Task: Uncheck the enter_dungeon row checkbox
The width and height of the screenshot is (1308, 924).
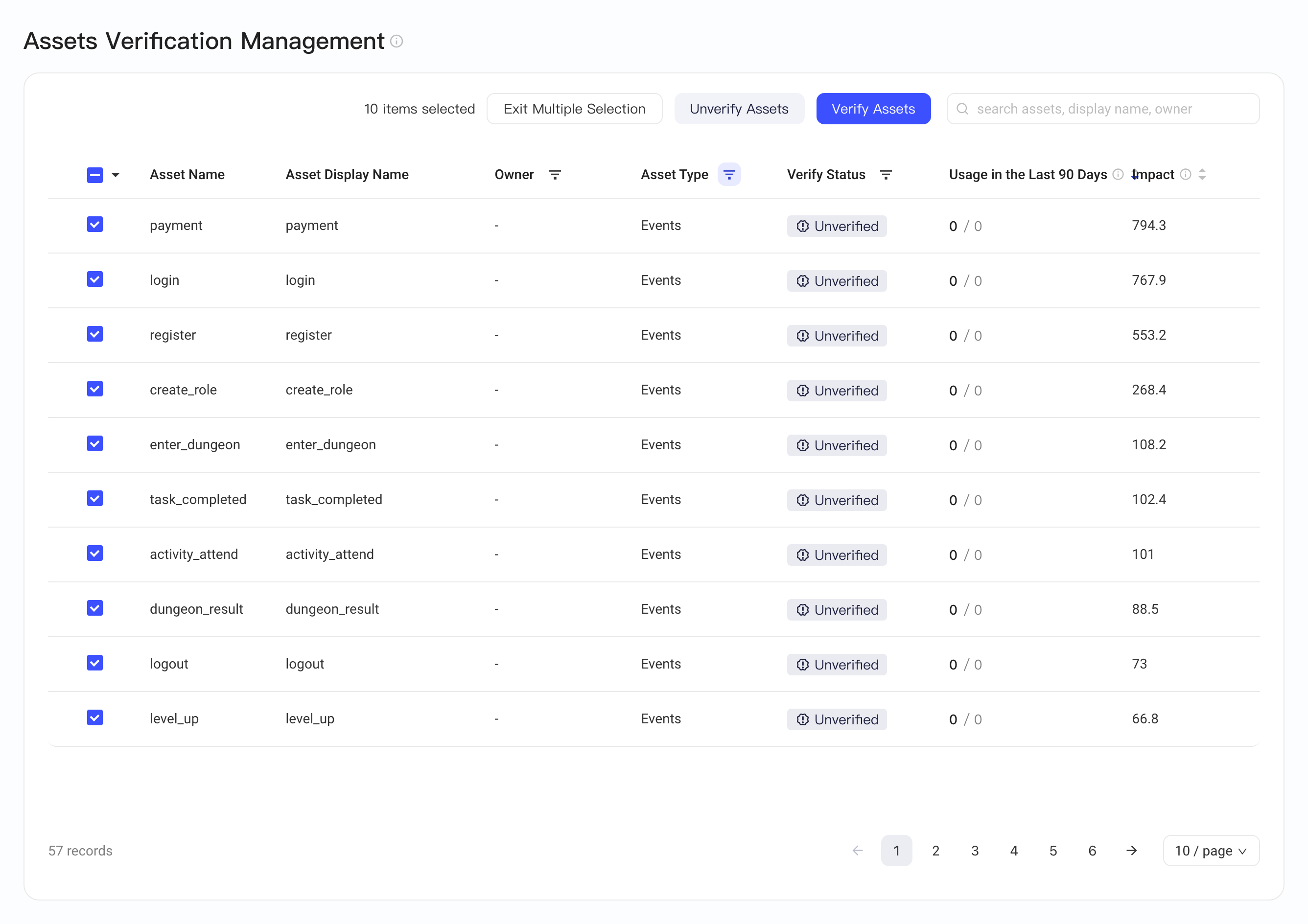Action: coord(95,444)
